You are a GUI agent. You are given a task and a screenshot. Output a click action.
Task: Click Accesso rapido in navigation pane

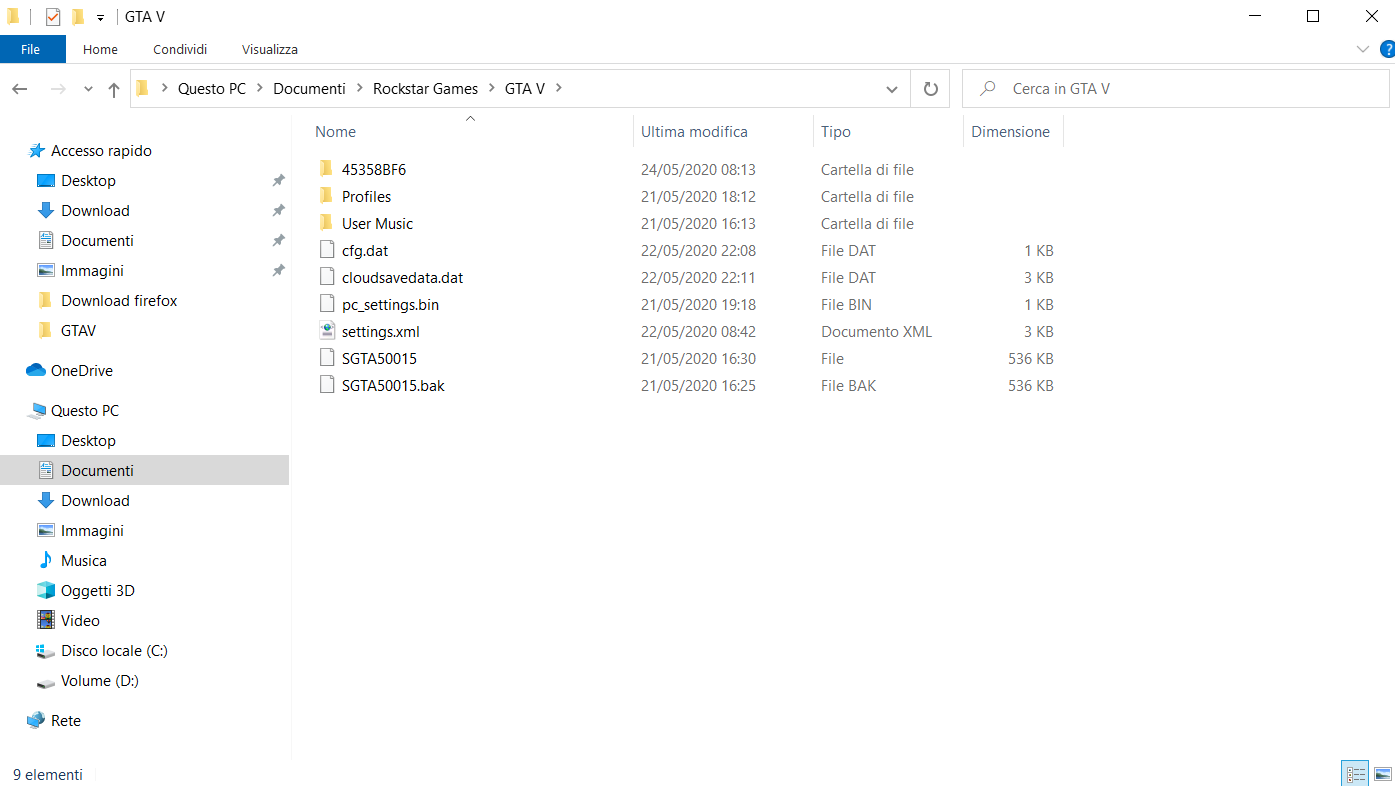(101, 151)
